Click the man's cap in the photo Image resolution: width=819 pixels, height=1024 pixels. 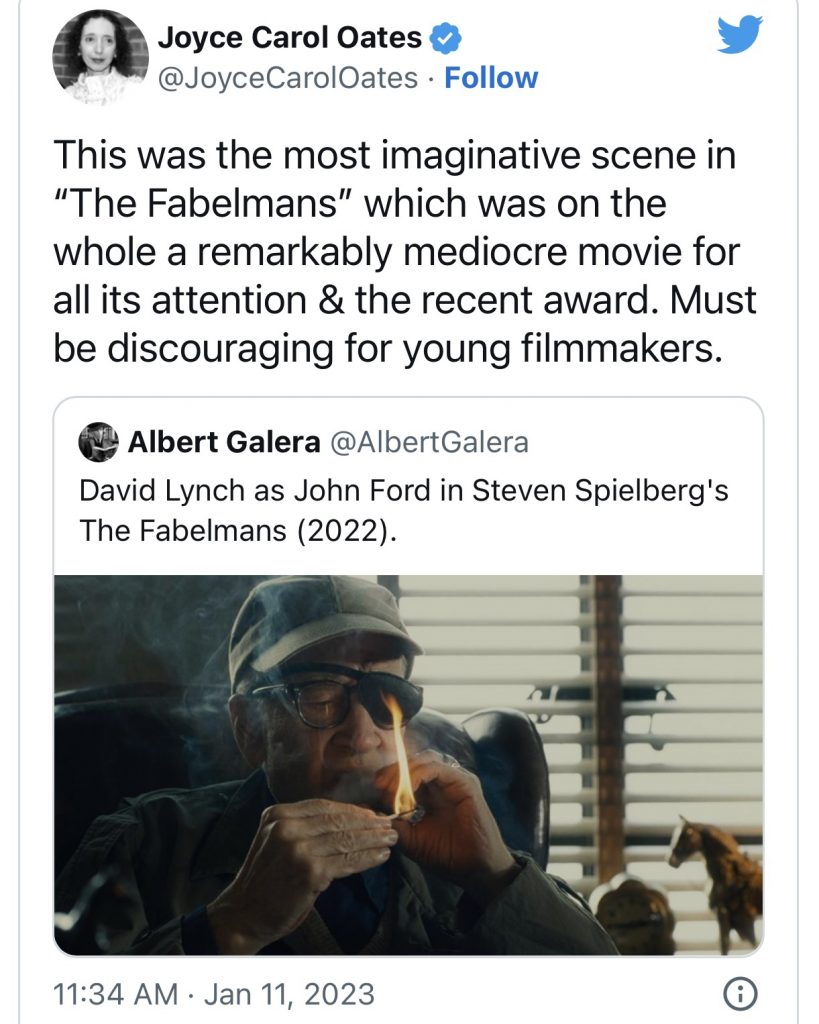click(x=318, y=620)
